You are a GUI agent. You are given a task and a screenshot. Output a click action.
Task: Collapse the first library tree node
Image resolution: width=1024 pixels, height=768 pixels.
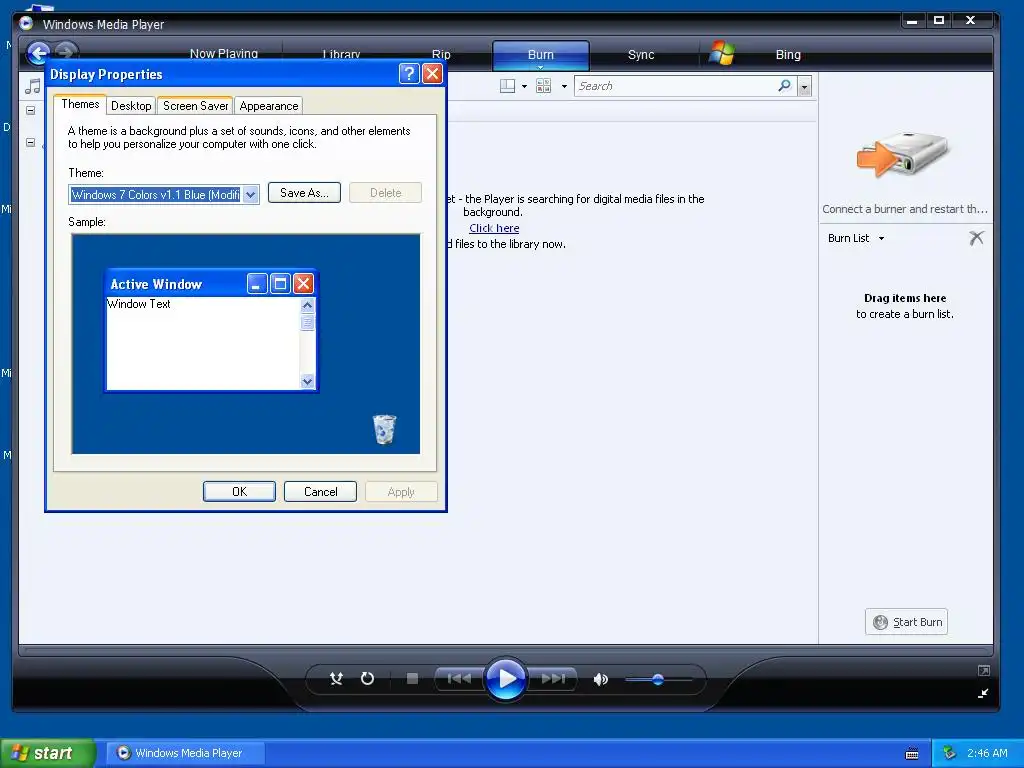point(31,110)
